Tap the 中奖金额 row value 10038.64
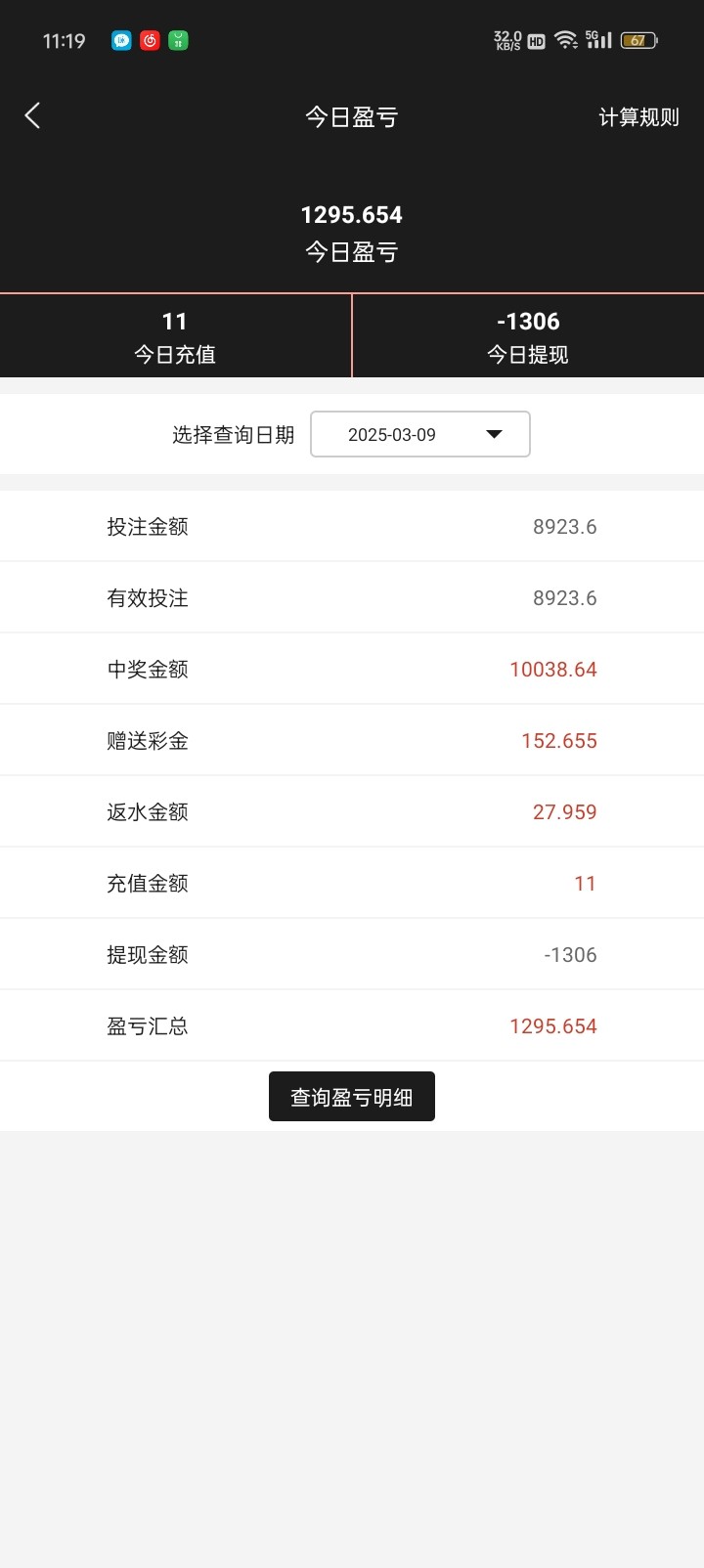704x1568 pixels. point(552,670)
